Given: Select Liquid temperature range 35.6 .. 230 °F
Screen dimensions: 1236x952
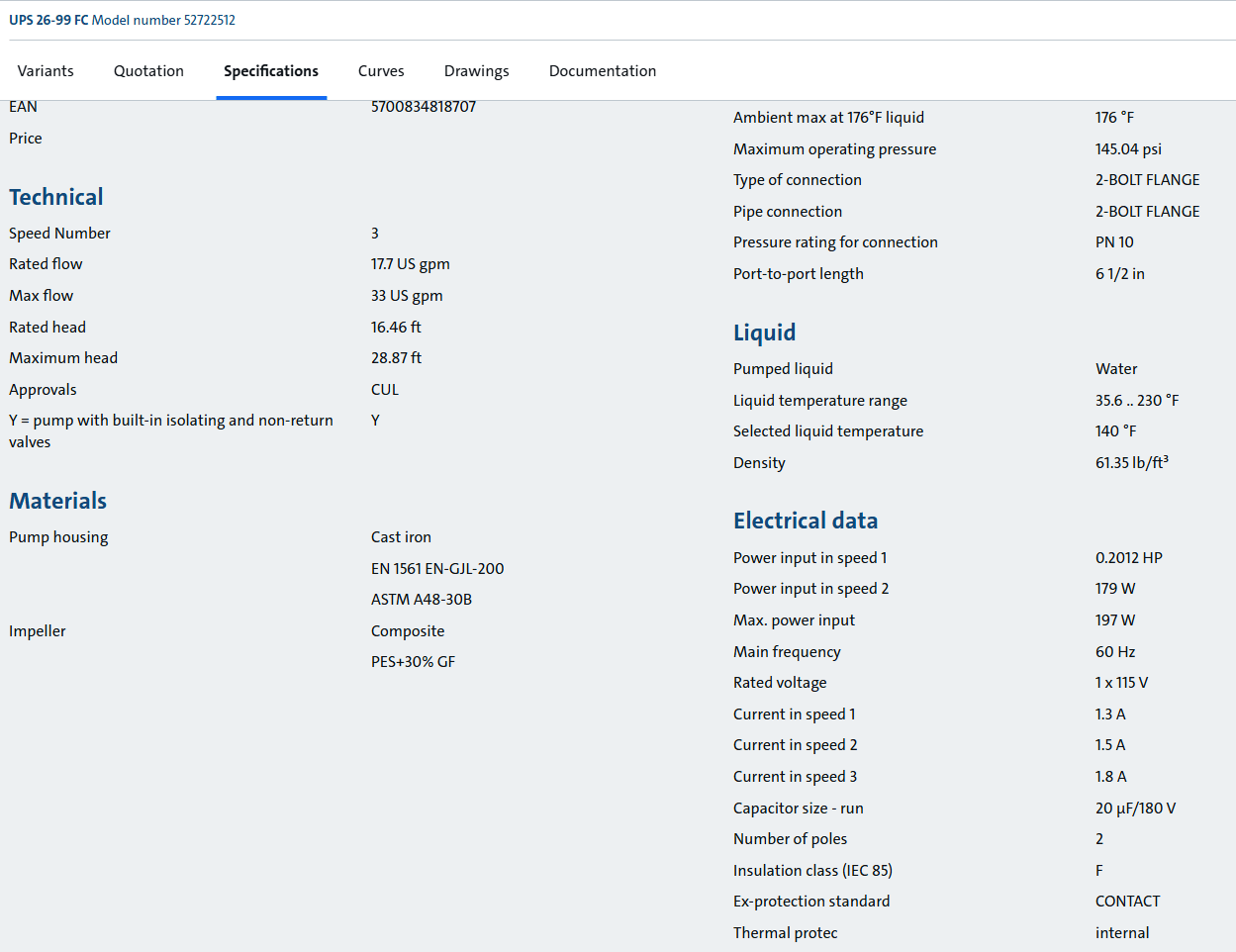Looking at the screenshot, I should click(1137, 401).
